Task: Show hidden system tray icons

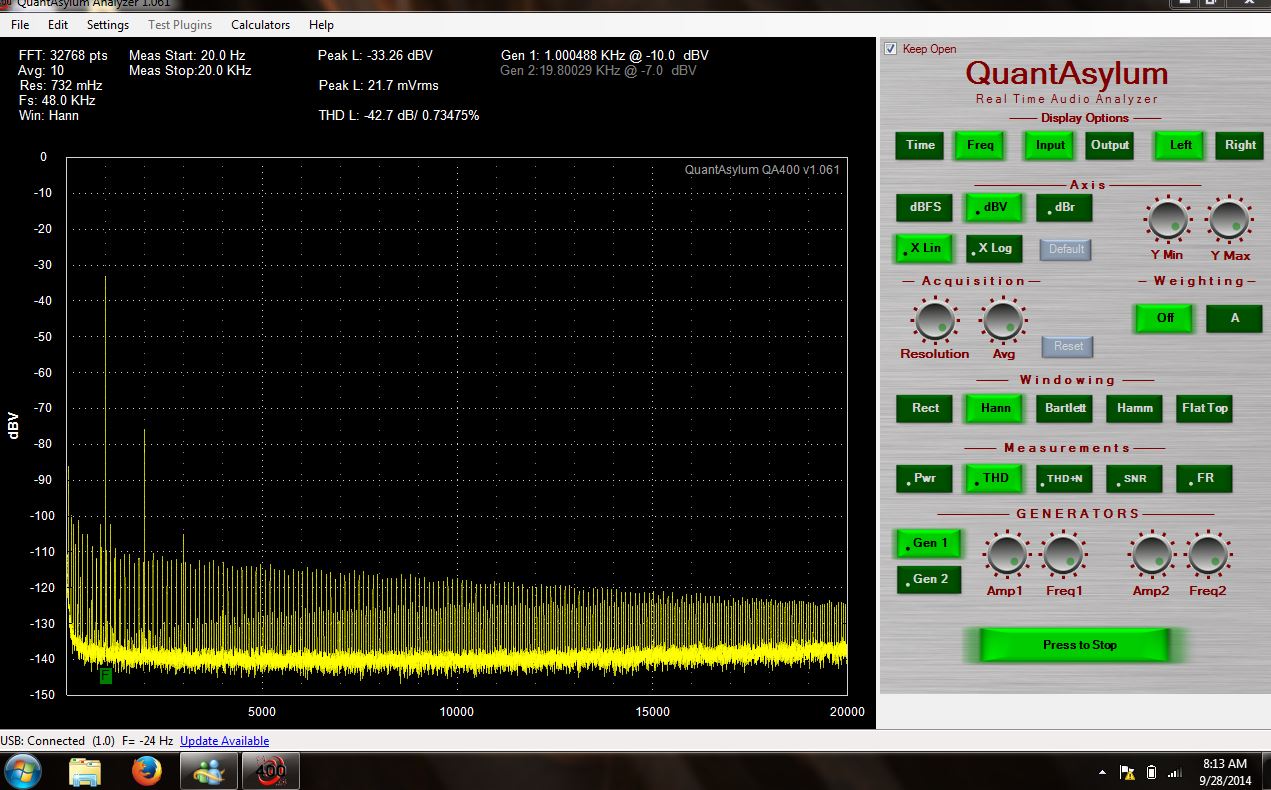Action: pos(1102,772)
